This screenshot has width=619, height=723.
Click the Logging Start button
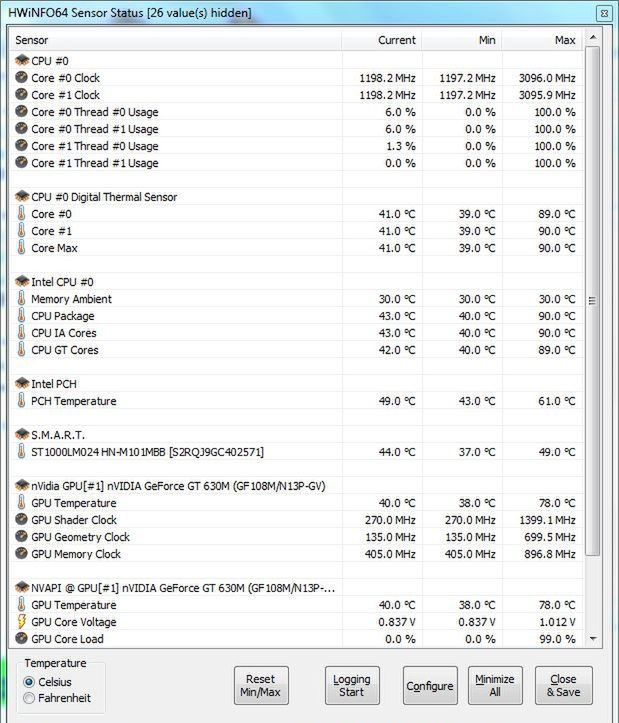click(x=352, y=685)
